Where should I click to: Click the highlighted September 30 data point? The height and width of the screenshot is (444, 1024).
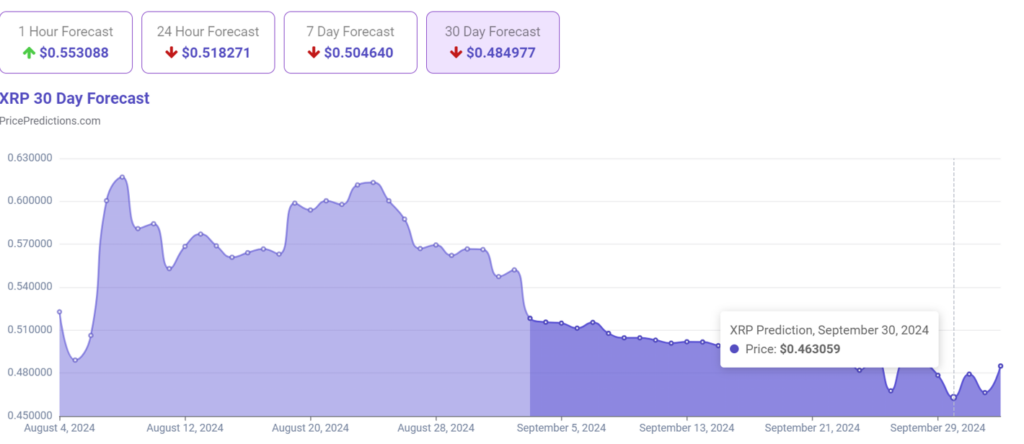[x=953, y=398]
